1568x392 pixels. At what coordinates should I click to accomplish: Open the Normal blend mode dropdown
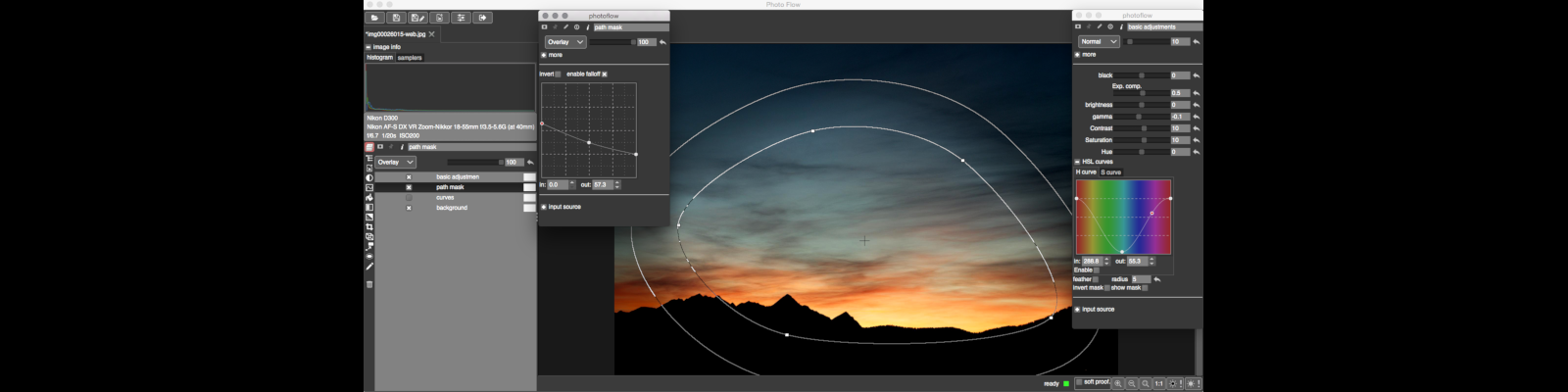(1099, 42)
